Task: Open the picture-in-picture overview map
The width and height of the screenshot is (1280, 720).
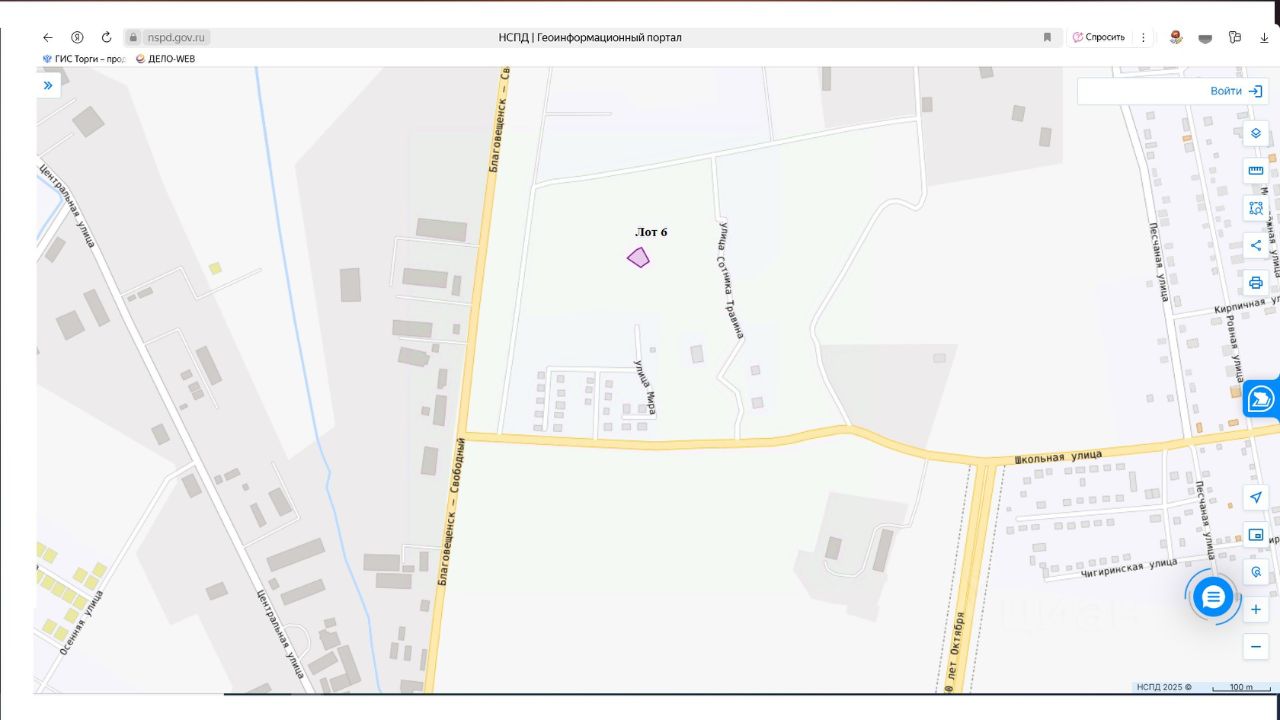Action: pyautogui.click(x=1256, y=535)
